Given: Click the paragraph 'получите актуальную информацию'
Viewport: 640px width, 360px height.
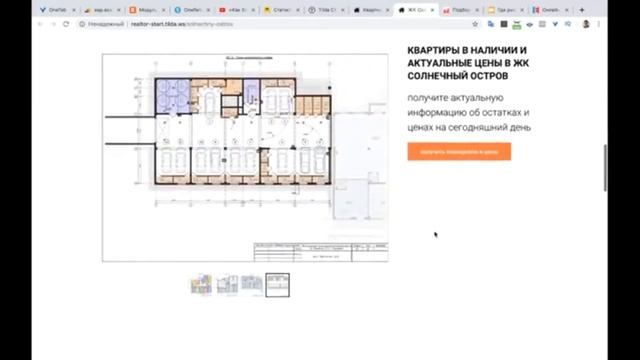Looking at the screenshot, I should click(469, 112).
